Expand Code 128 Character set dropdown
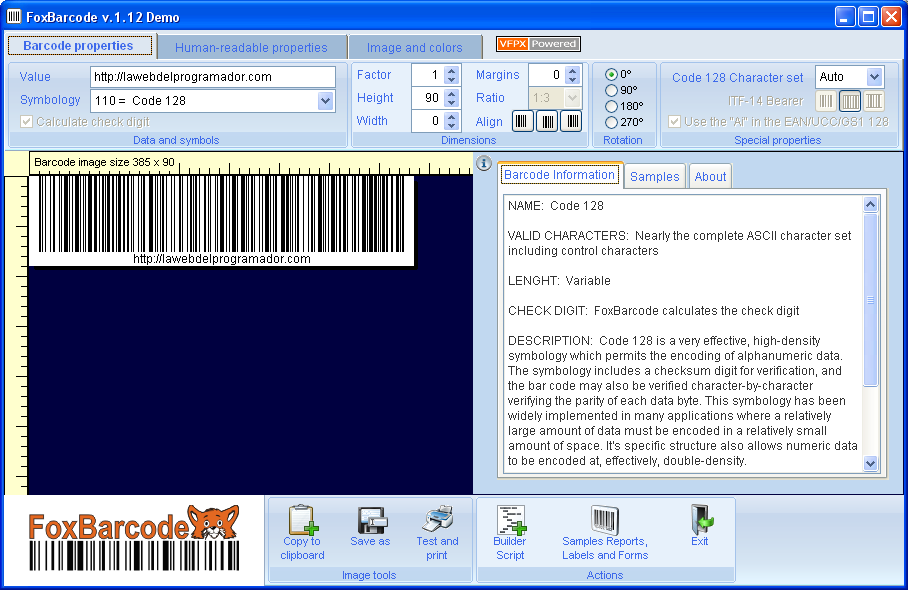 pyautogui.click(x=874, y=76)
